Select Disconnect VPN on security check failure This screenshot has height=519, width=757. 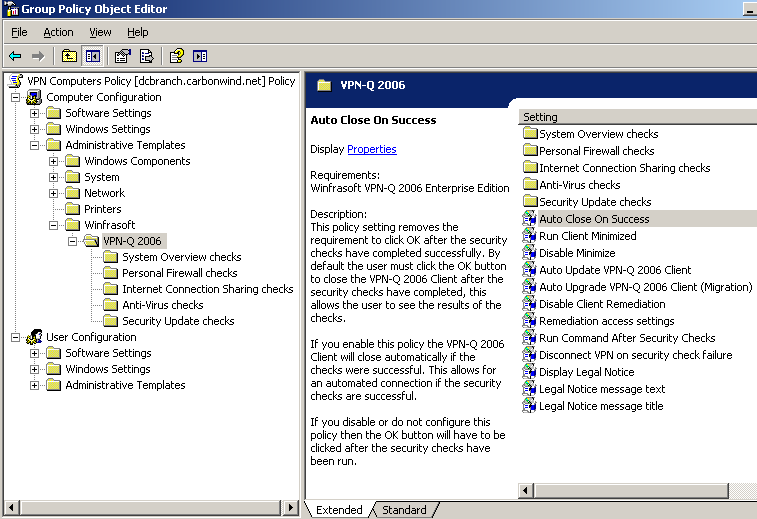pyautogui.click(x=635, y=355)
